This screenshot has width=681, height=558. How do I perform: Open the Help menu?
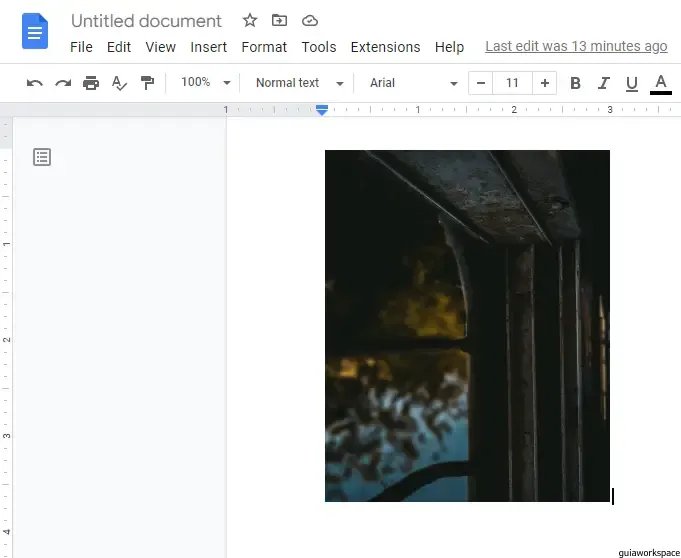pyautogui.click(x=450, y=47)
